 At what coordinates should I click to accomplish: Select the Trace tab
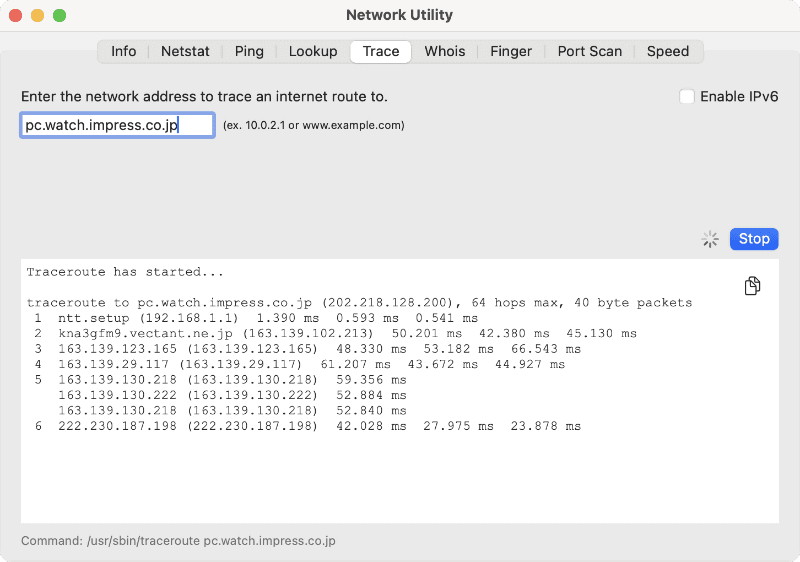381,52
